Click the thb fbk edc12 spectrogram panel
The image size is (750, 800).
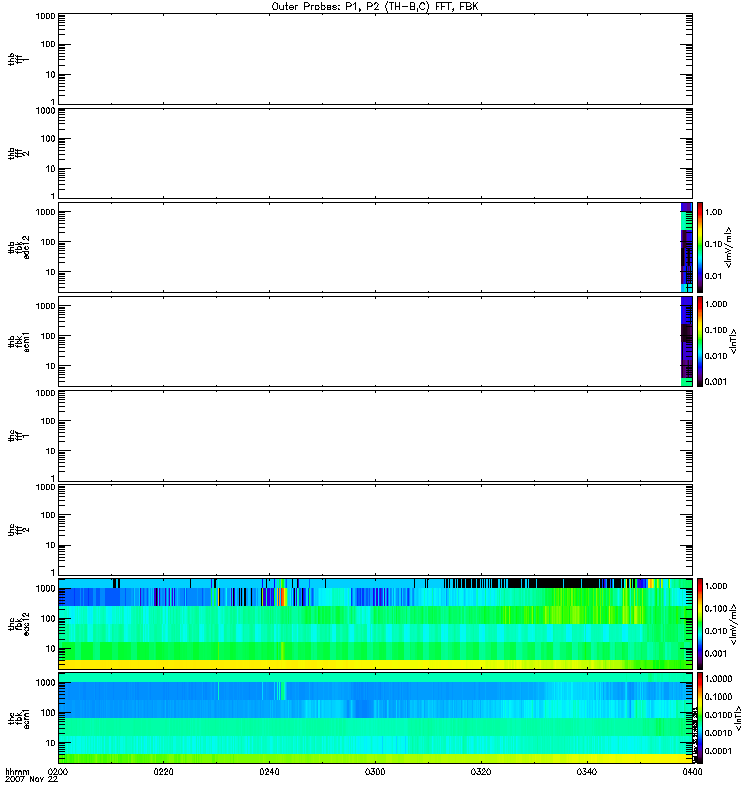(375, 247)
